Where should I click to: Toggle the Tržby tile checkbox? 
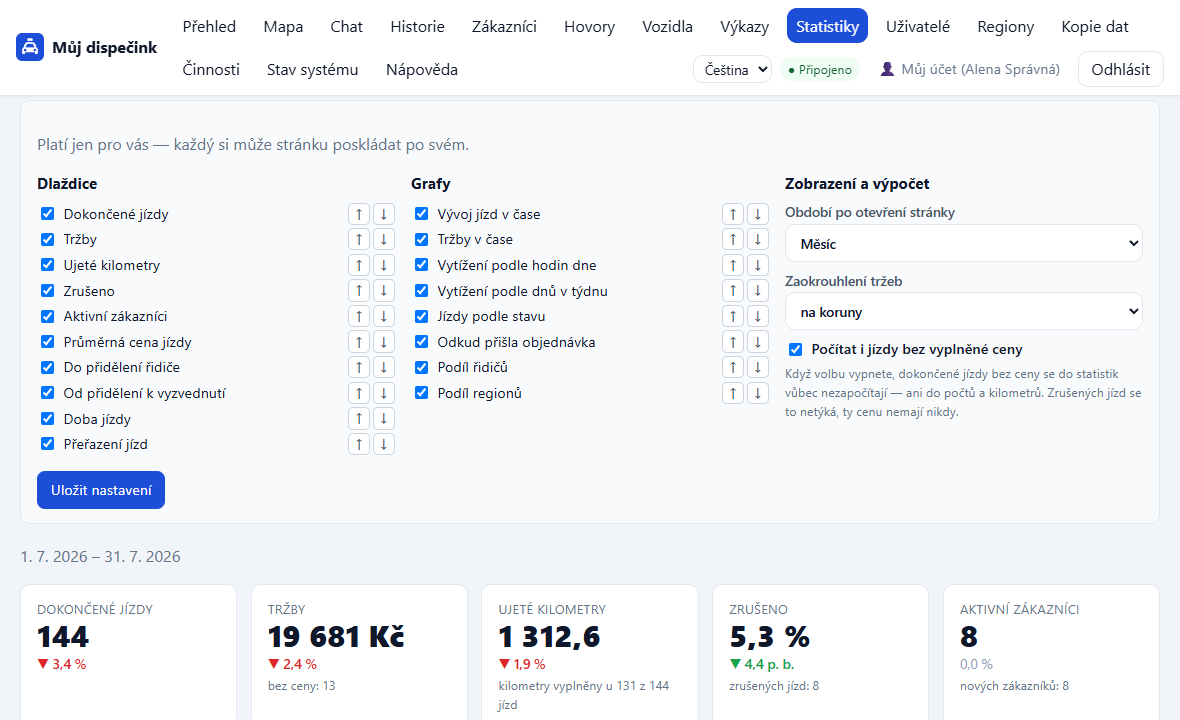47,239
